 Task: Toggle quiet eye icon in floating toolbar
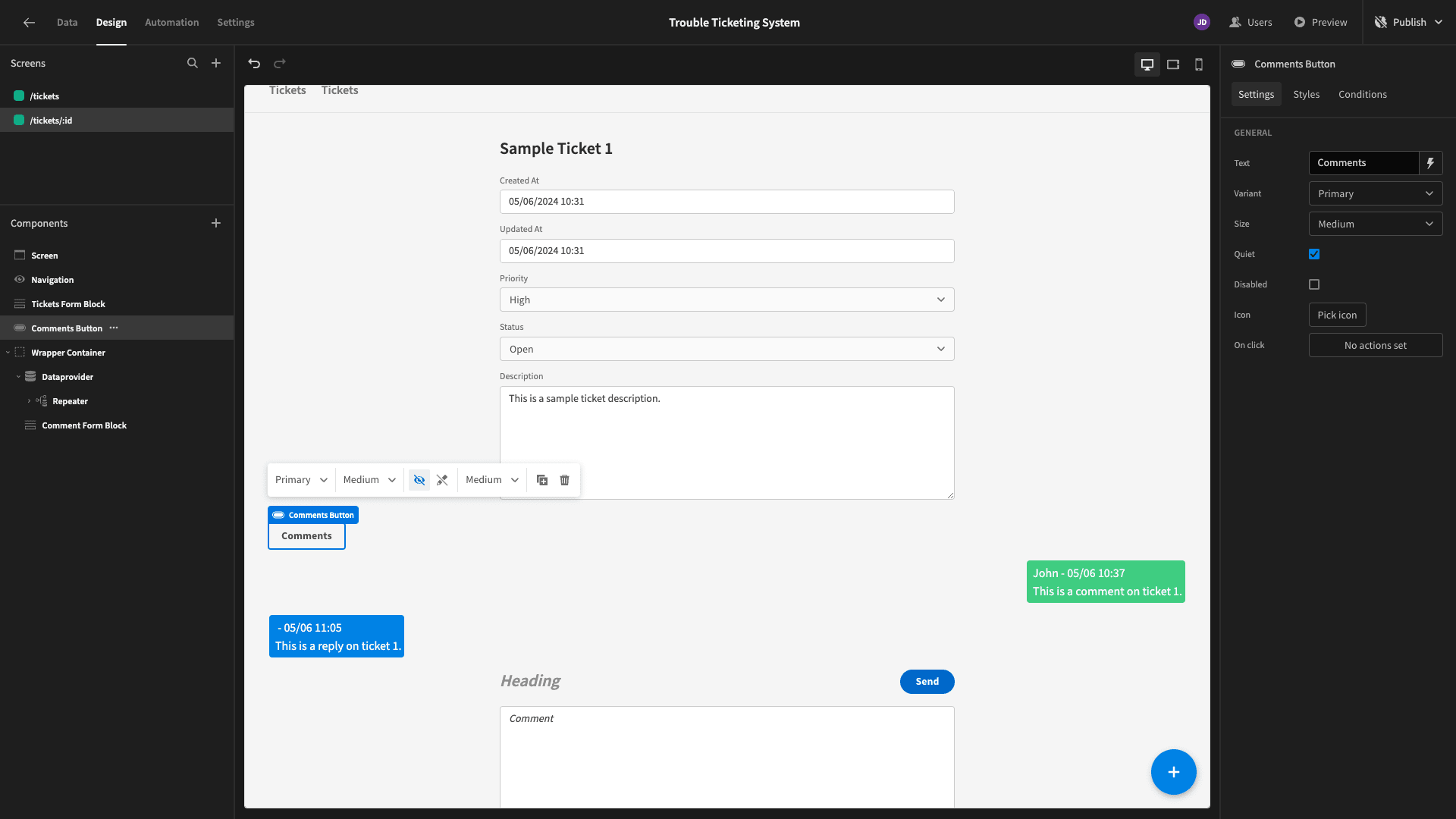pyautogui.click(x=419, y=480)
